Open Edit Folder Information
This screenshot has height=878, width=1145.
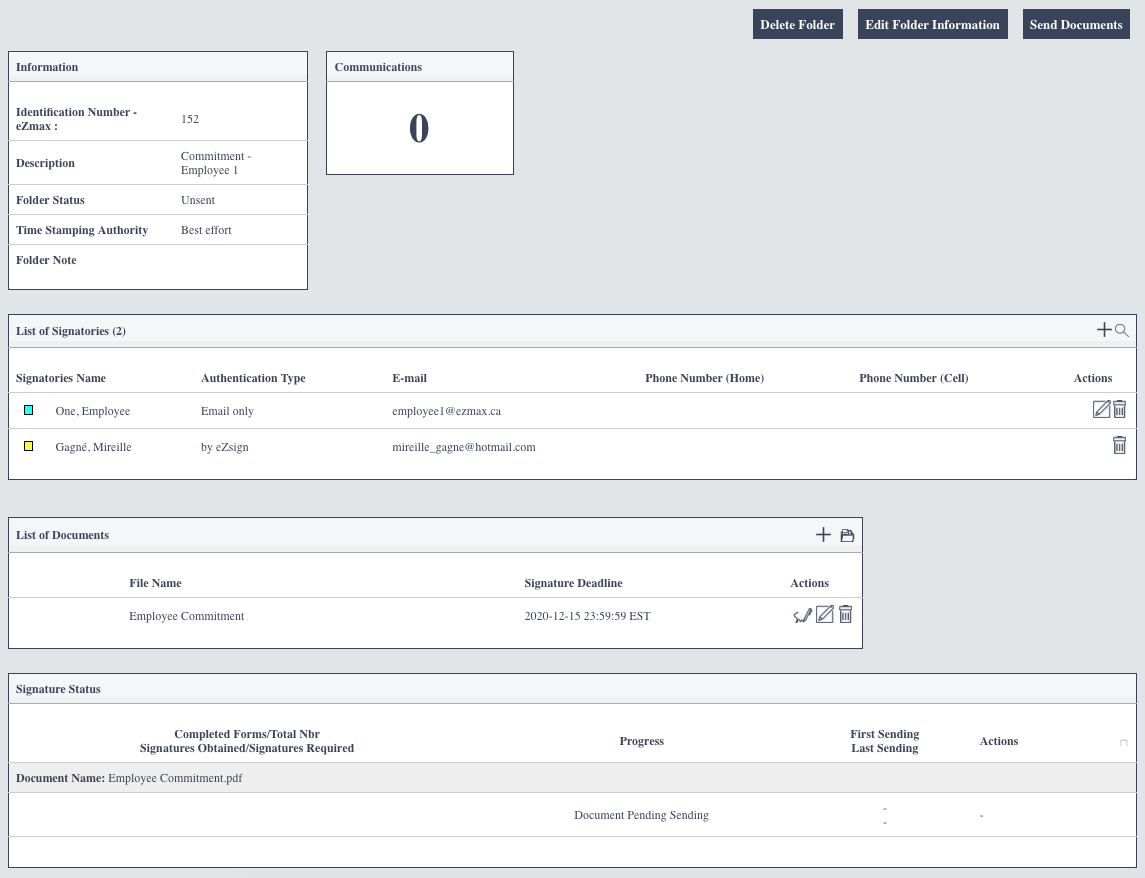coord(933,24)
